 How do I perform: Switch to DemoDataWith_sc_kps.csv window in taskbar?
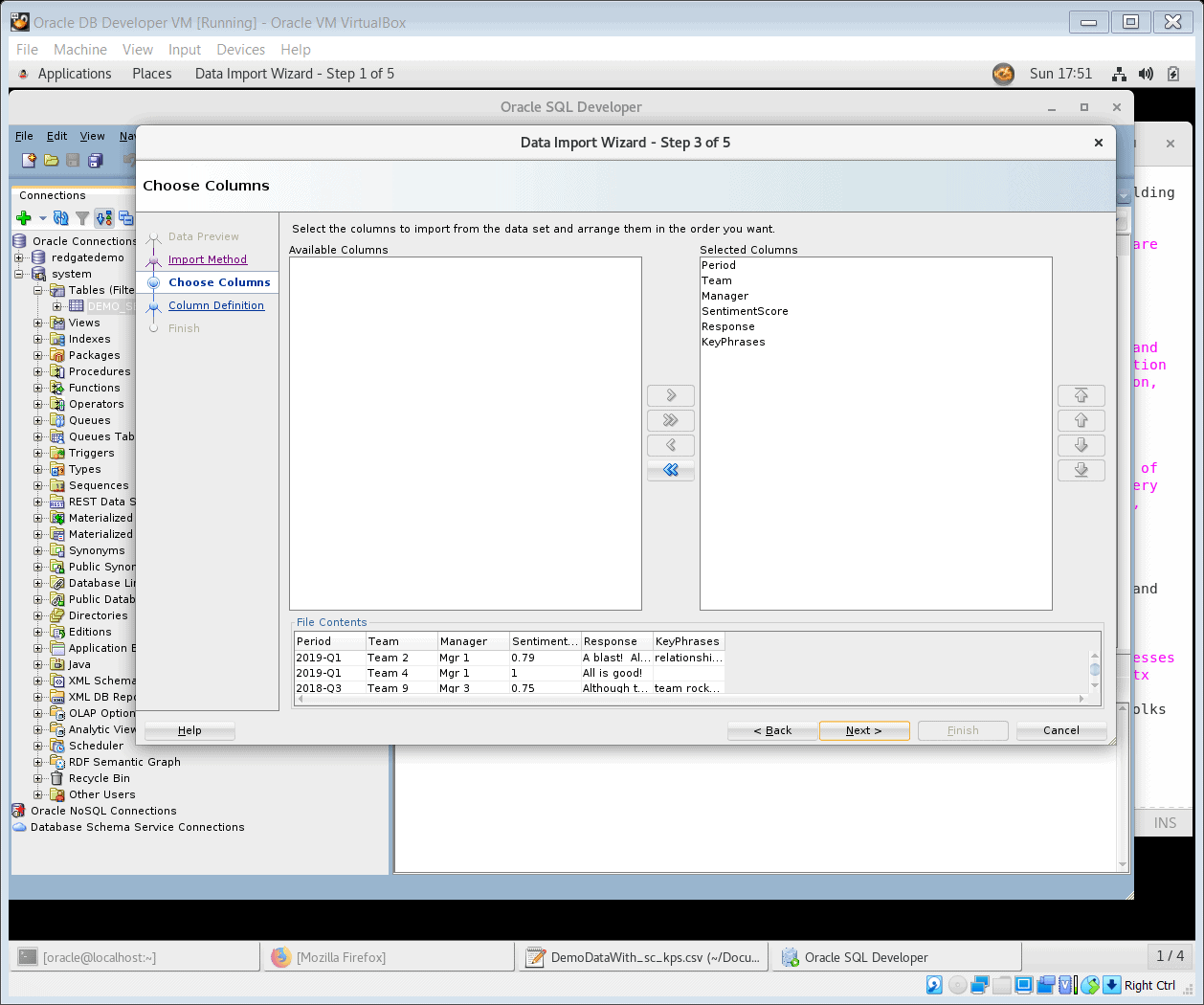click(643, 957)
